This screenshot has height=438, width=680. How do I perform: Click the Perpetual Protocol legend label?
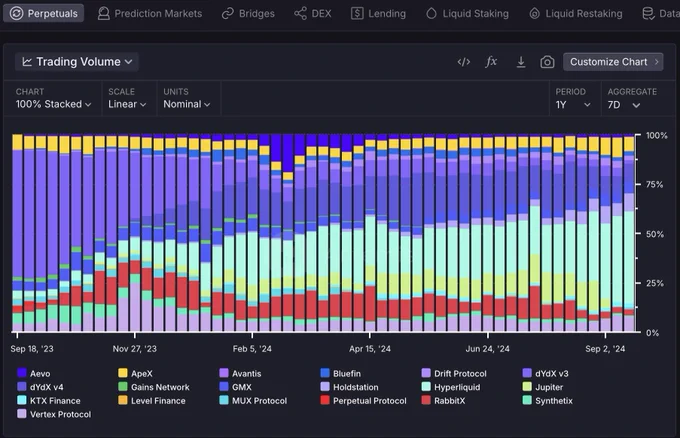coord(370,401)
